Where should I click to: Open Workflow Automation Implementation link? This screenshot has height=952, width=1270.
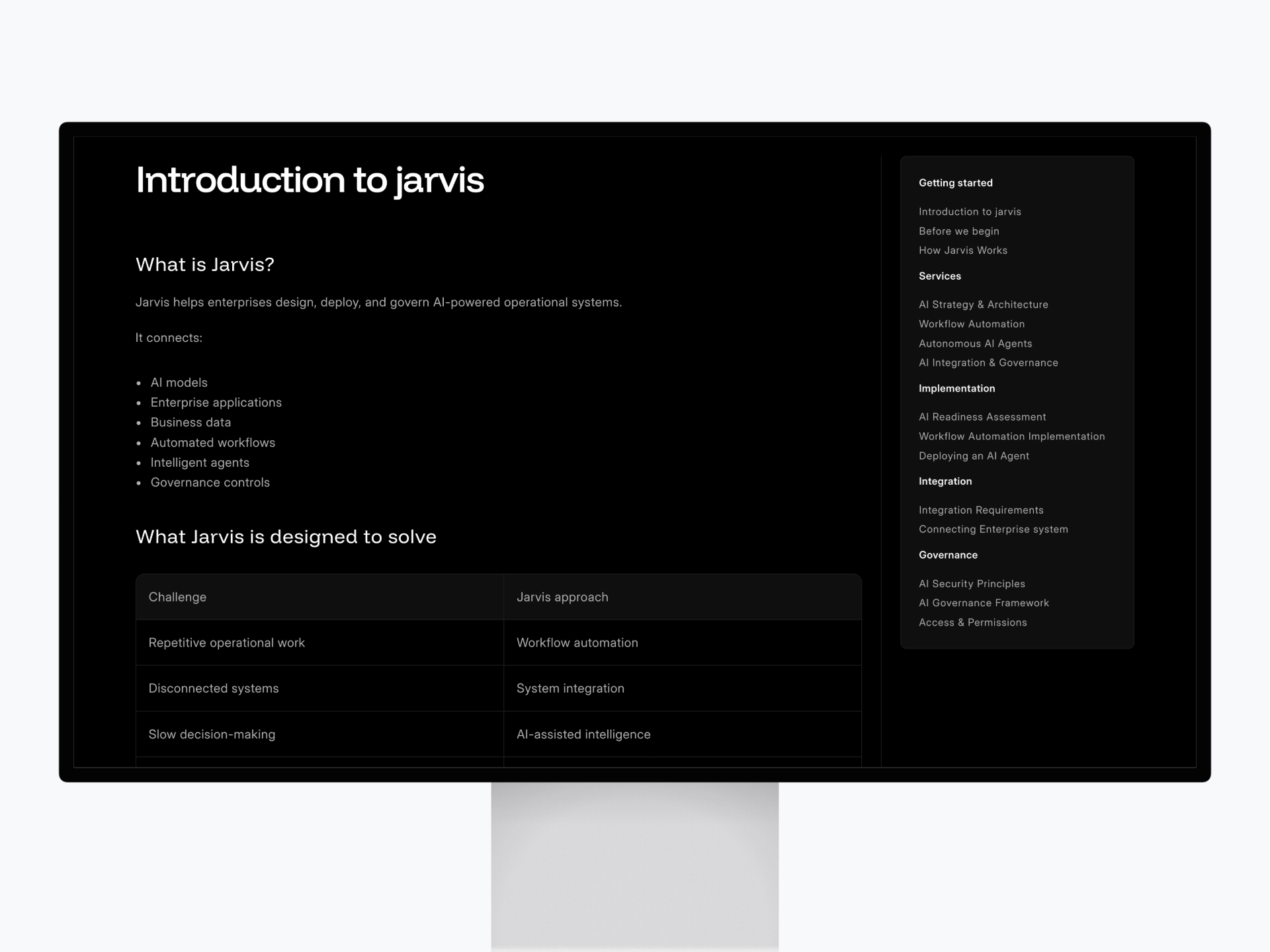[x=1012, y=436]
